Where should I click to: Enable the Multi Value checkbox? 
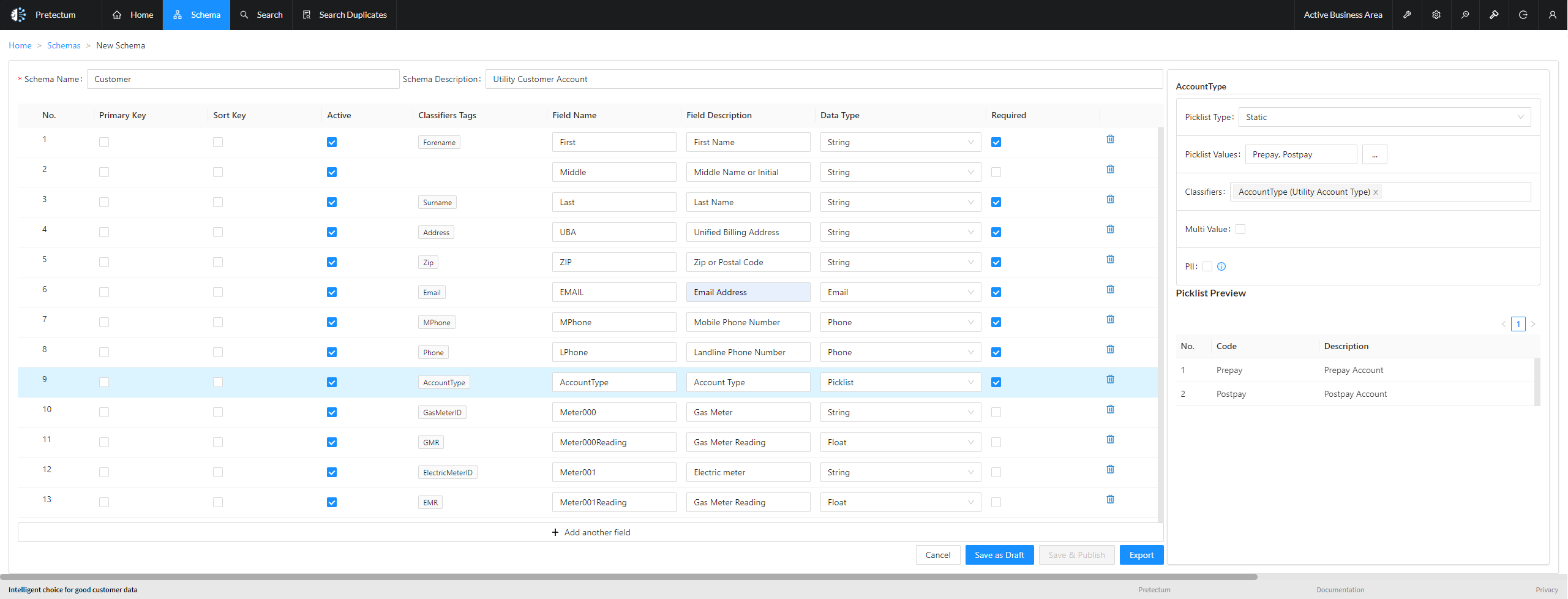1240,229
